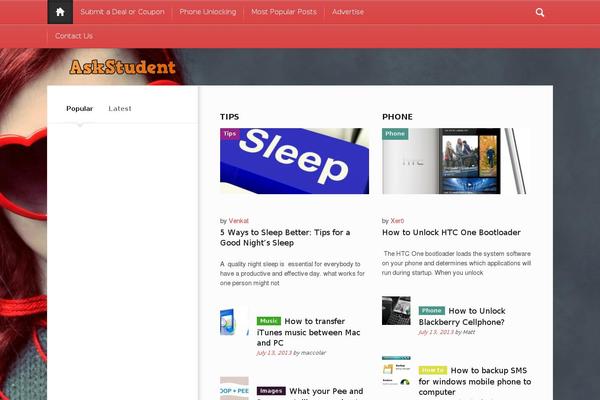
Task: Open Most Popular Posts menu item
Action: coord(284,12)
